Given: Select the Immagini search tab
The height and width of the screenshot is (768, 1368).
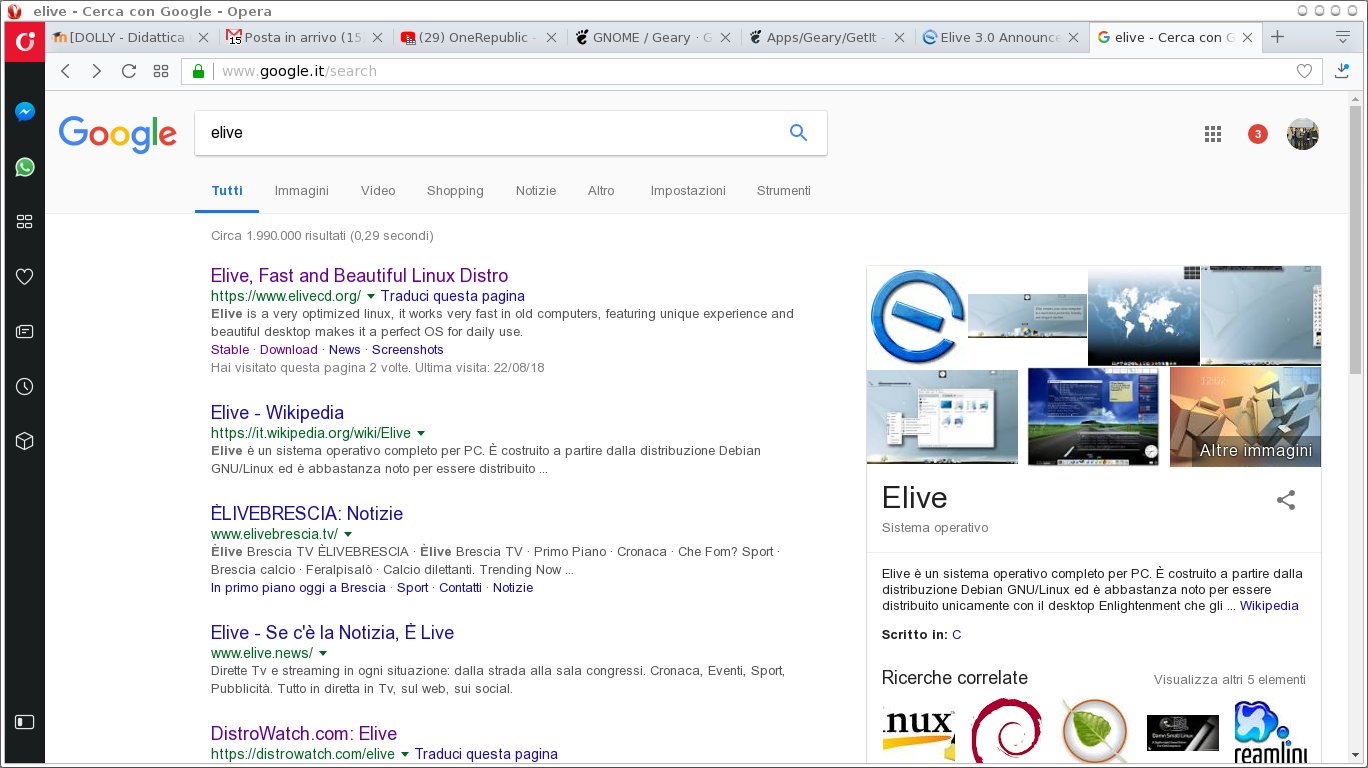Looking at the screenshot, I should pos(302,190).
